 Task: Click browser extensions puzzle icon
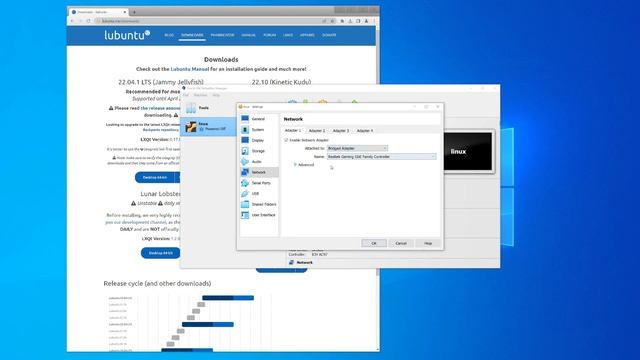click(342, 21)
